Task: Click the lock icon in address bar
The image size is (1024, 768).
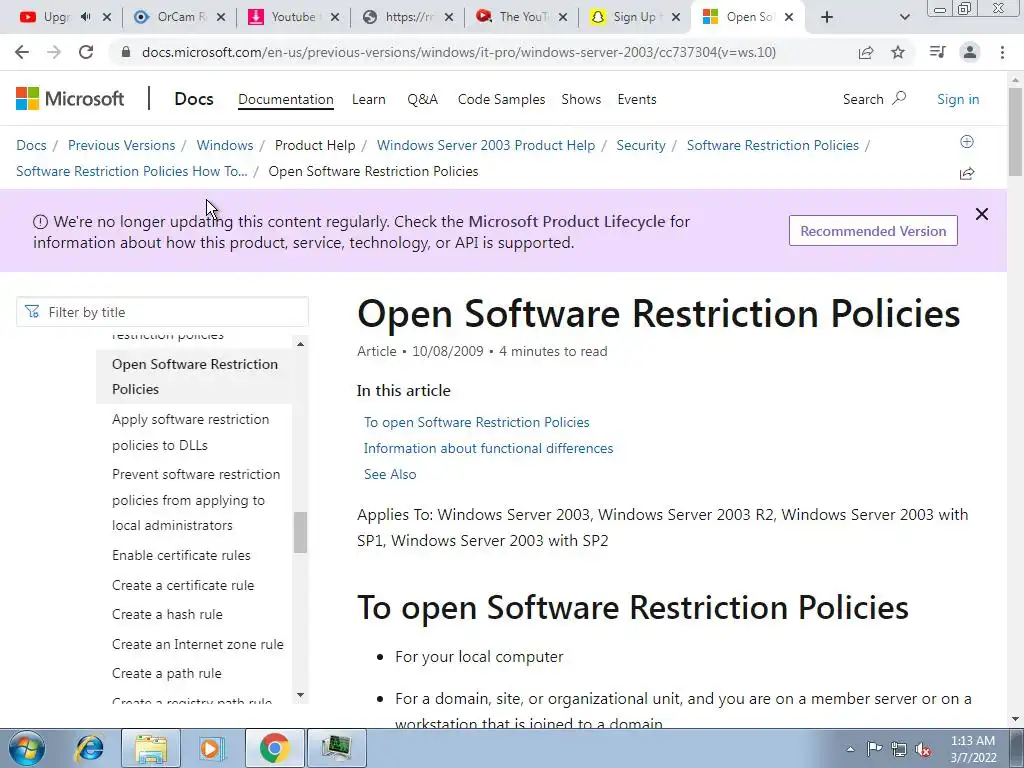Action: [126, 52]
